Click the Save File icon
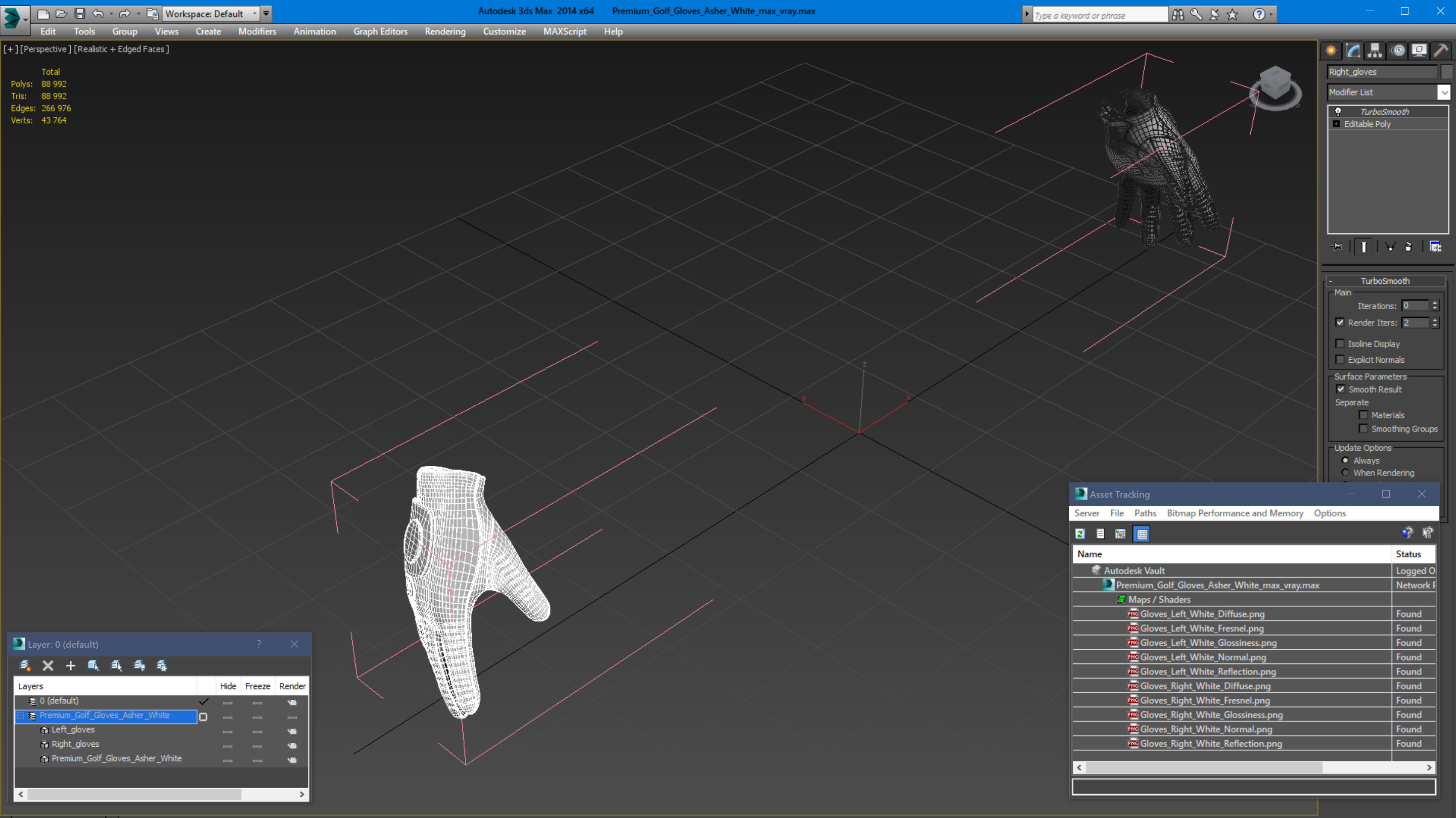The height and width of the screenshot is (818, 1456). (80, 14)
